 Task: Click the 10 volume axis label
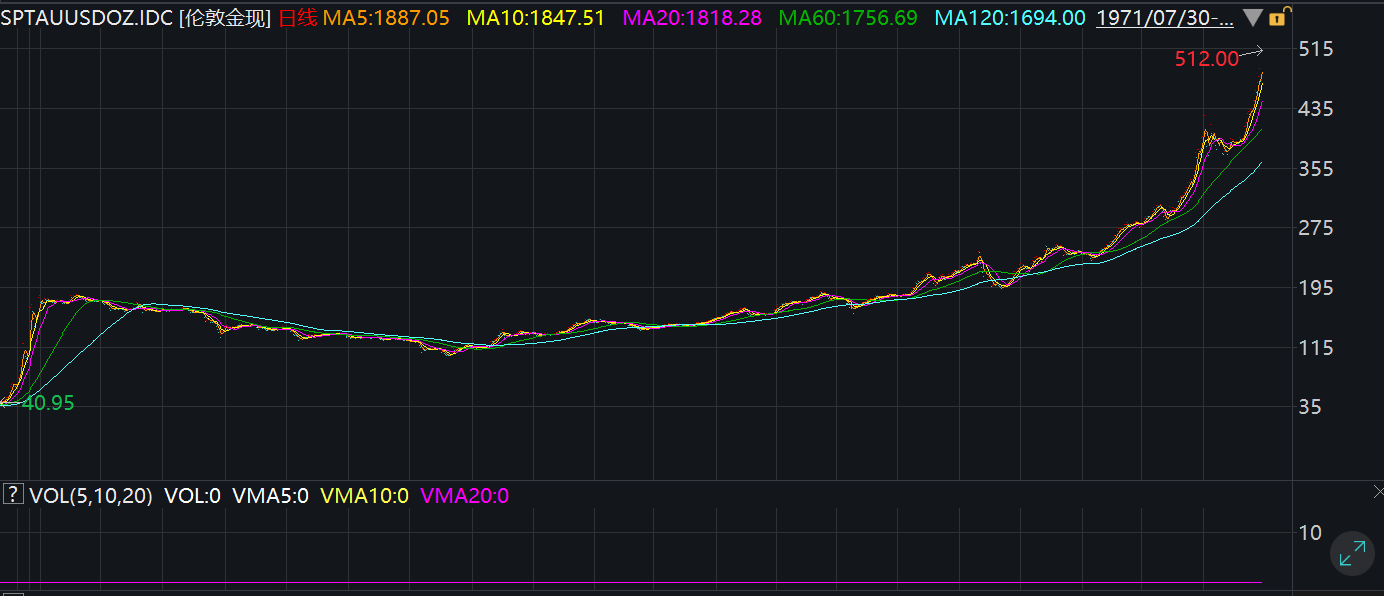coord(1309,532)
